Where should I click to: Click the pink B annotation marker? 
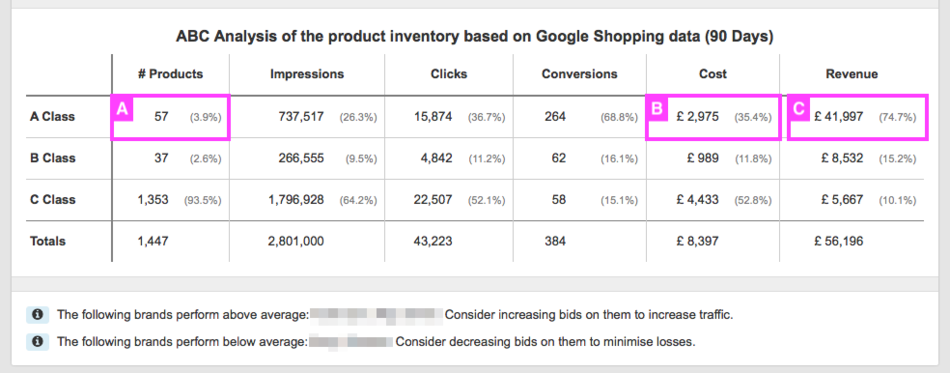657,108
